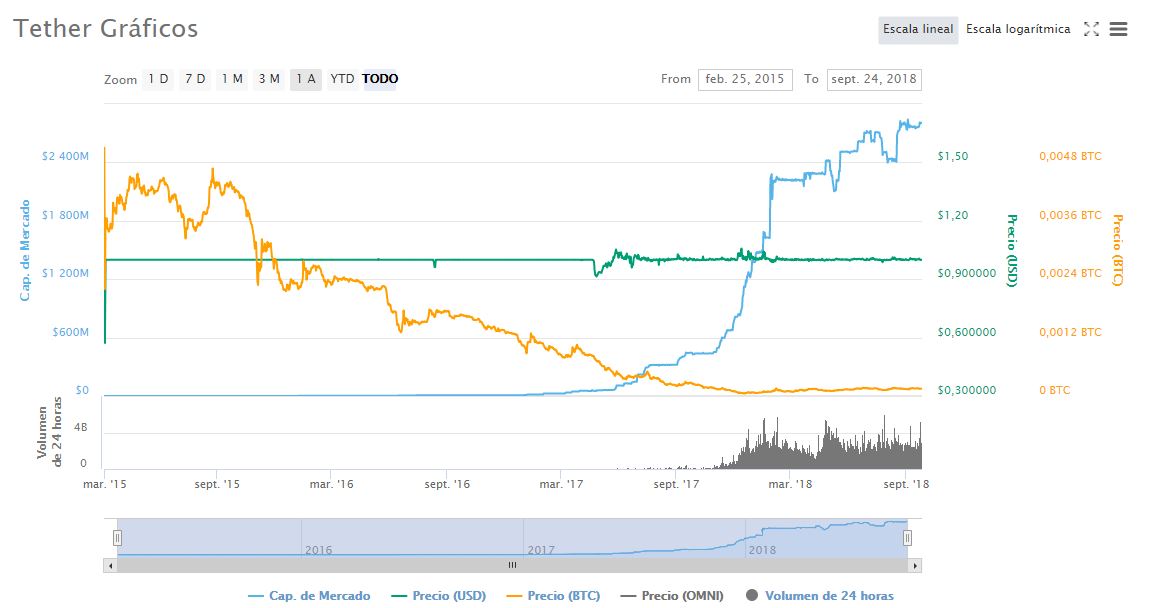
Task: Select the 1 A zoom range
Action: [306, 79]
